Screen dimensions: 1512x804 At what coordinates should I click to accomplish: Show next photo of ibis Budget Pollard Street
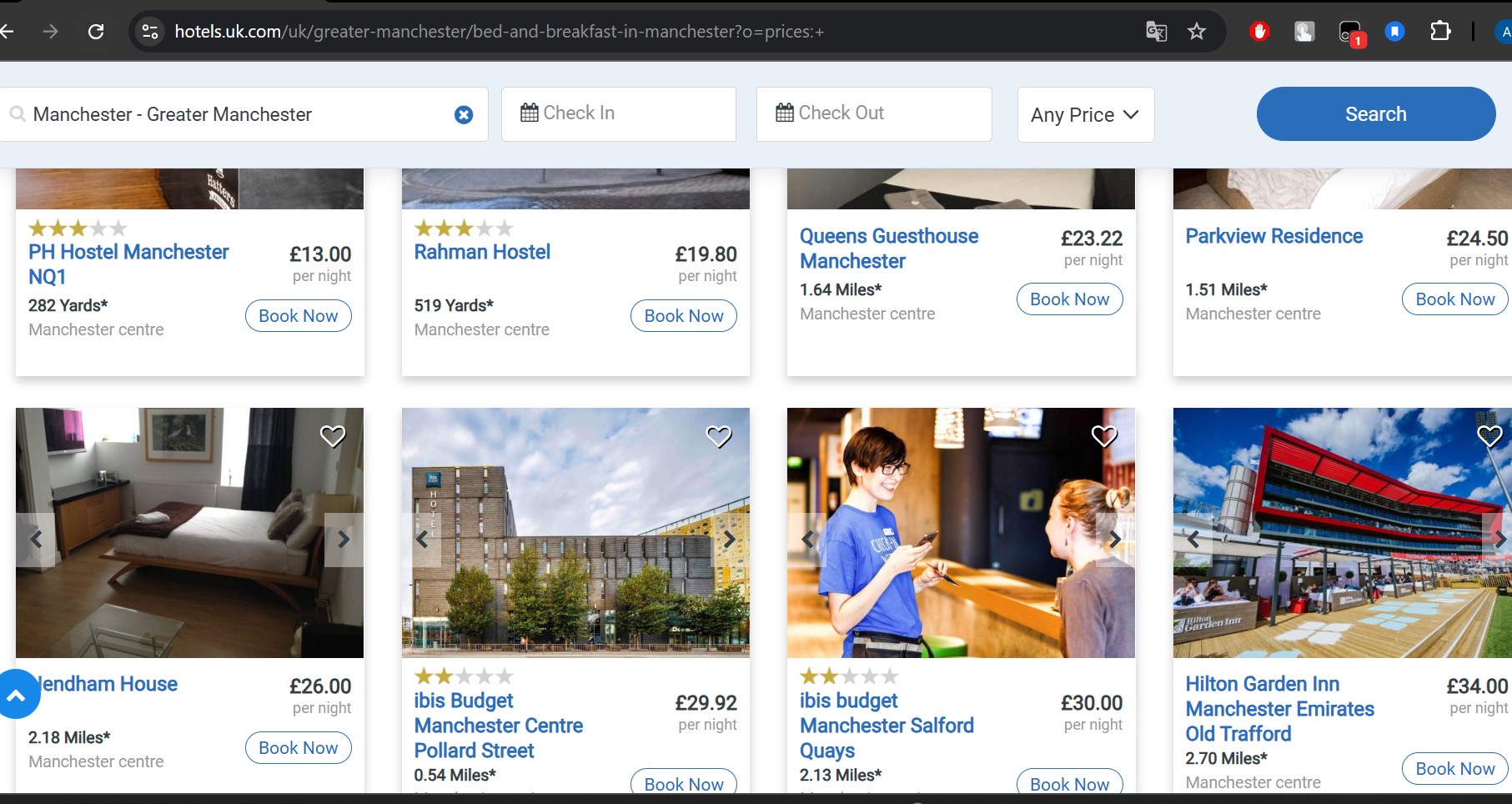pos(730,540)
